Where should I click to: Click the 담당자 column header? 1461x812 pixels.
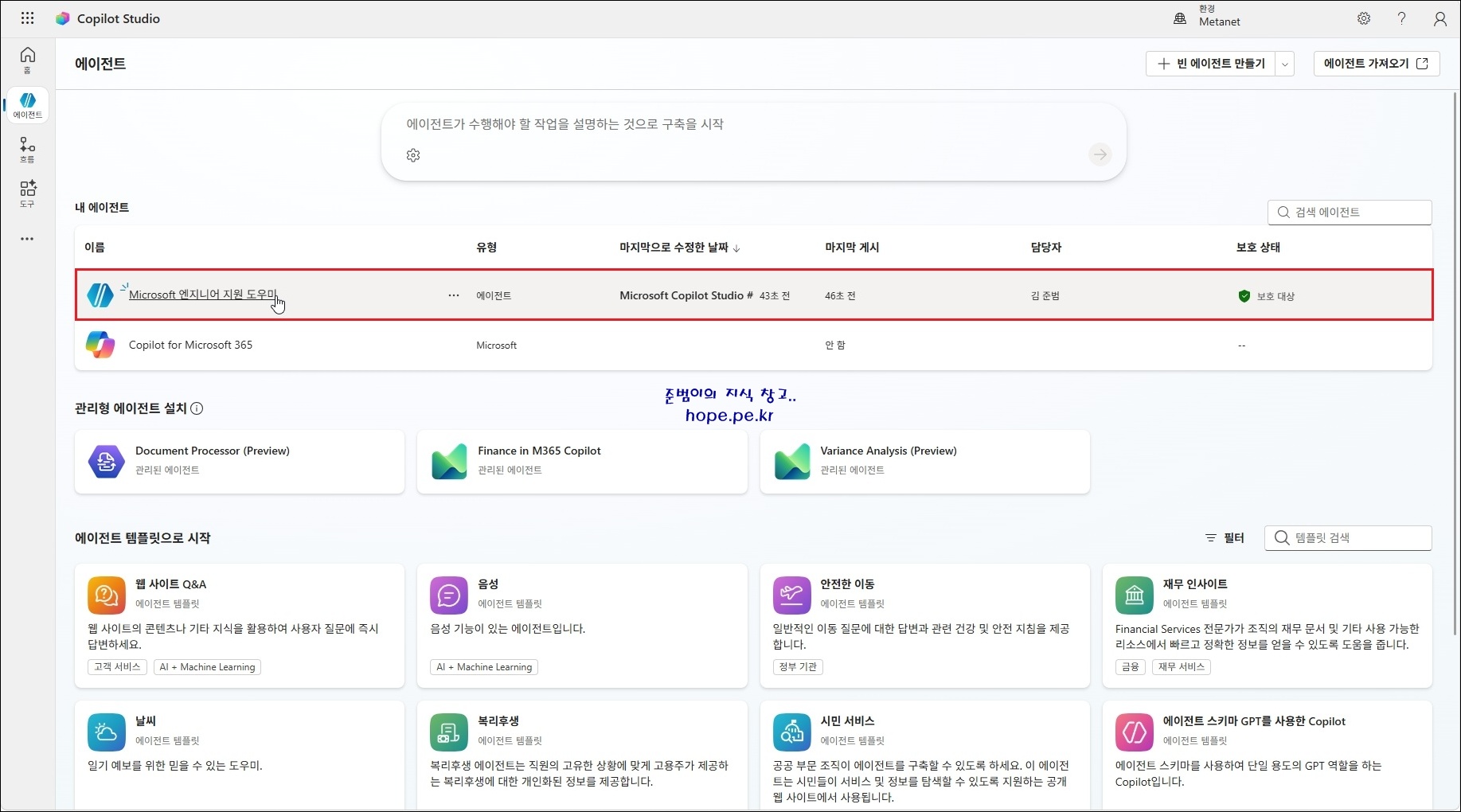[1046, 248]
